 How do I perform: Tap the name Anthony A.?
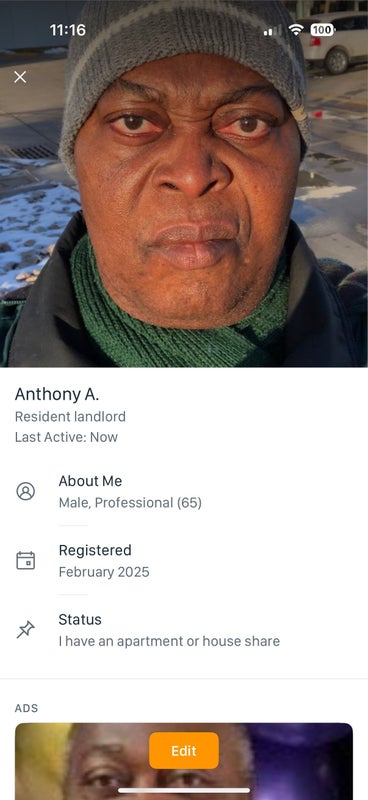[57, 394]
